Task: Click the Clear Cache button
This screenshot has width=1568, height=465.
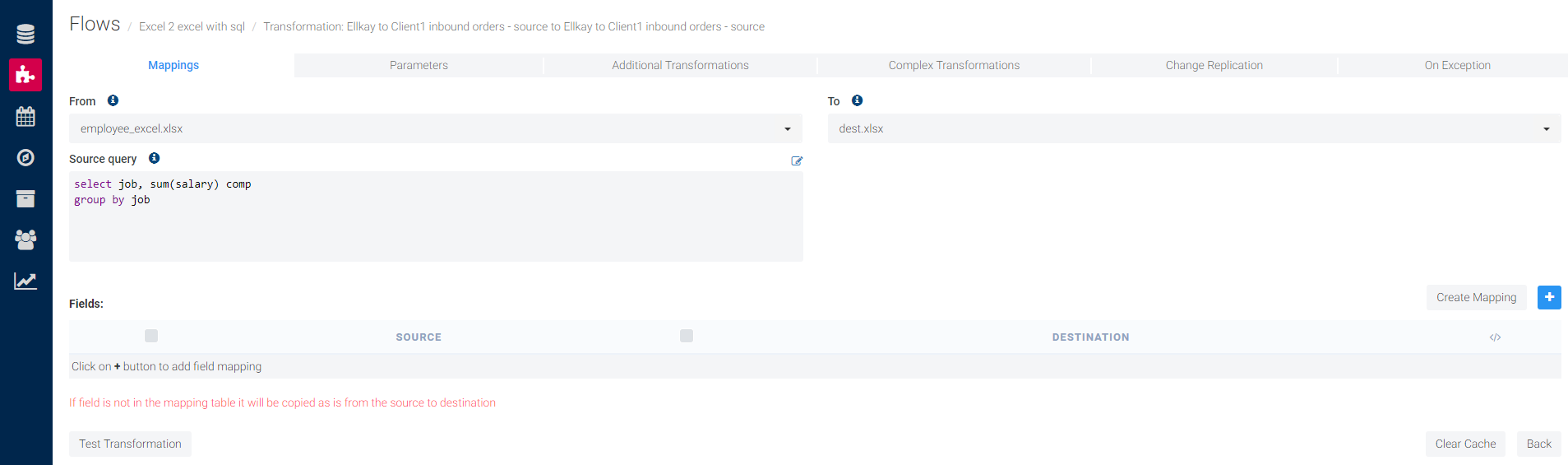Action: pos(1465,444)
